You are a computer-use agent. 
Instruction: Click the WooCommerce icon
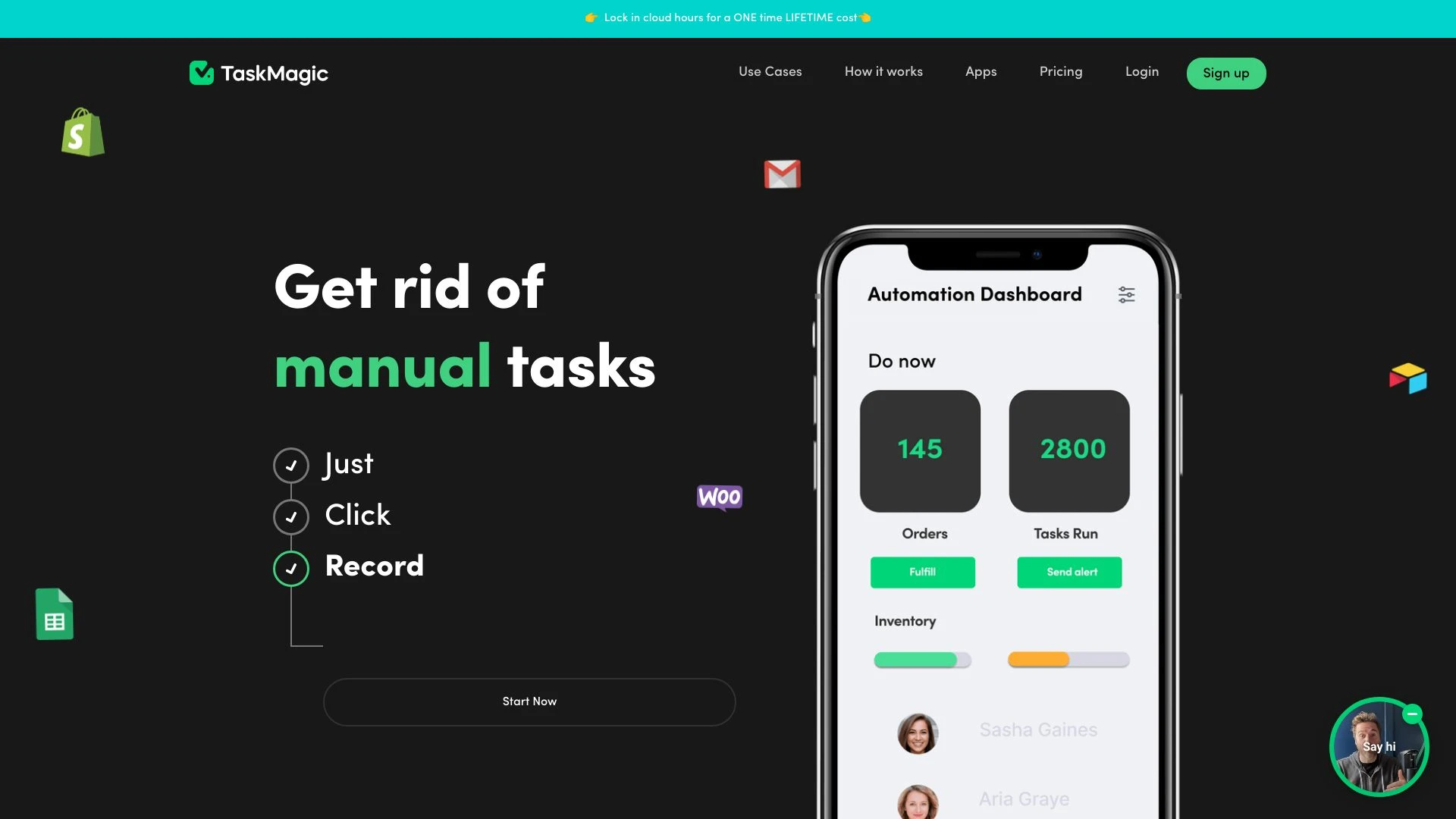pos(719,498)
